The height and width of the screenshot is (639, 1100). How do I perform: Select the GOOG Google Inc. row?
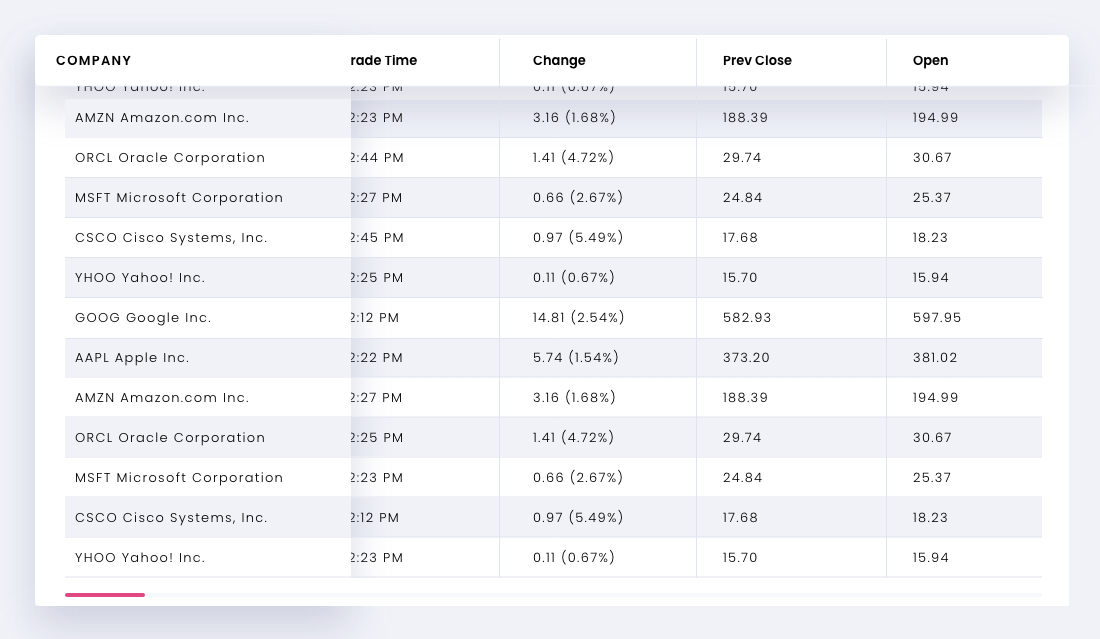point(143,318)
